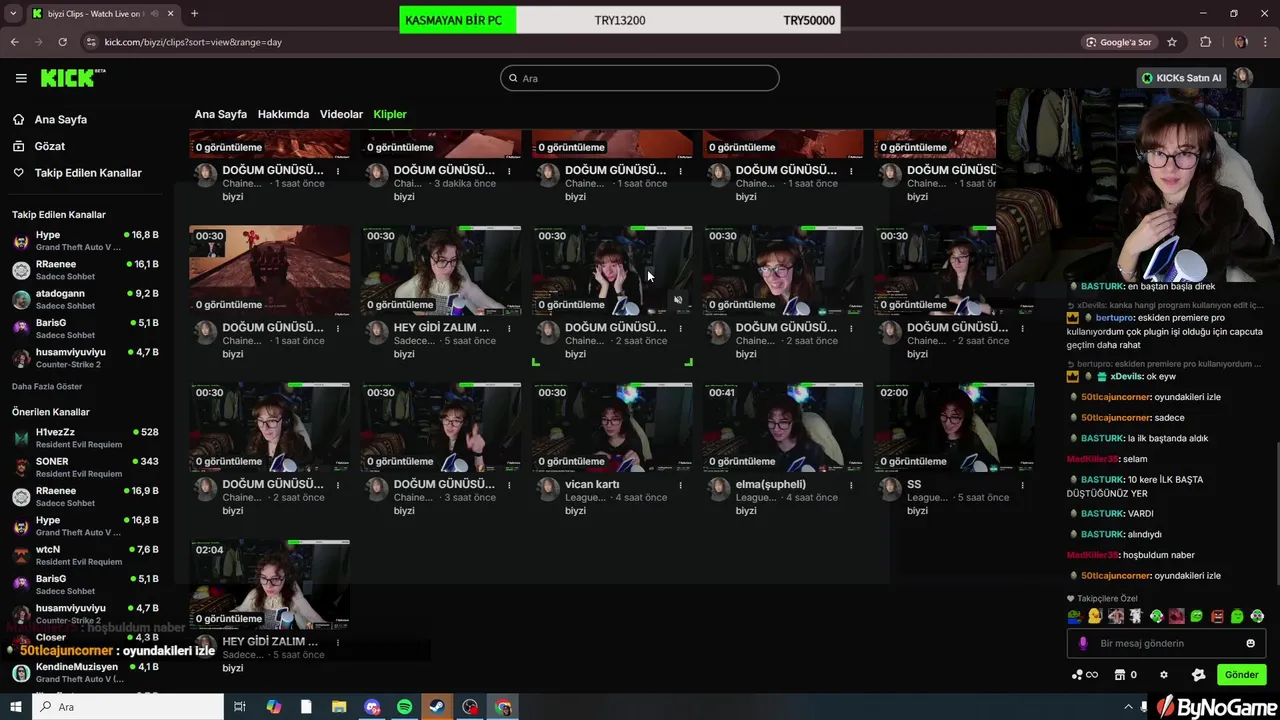This screenshot has width=1280, height=720.
Task: Open a new Chrome tab
Action: [194, 14]
